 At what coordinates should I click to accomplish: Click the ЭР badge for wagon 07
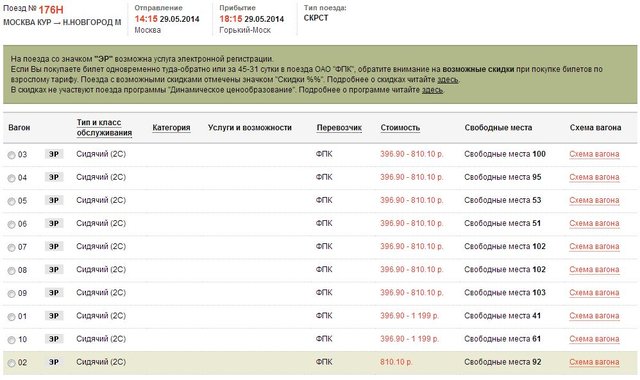(54, 246)
